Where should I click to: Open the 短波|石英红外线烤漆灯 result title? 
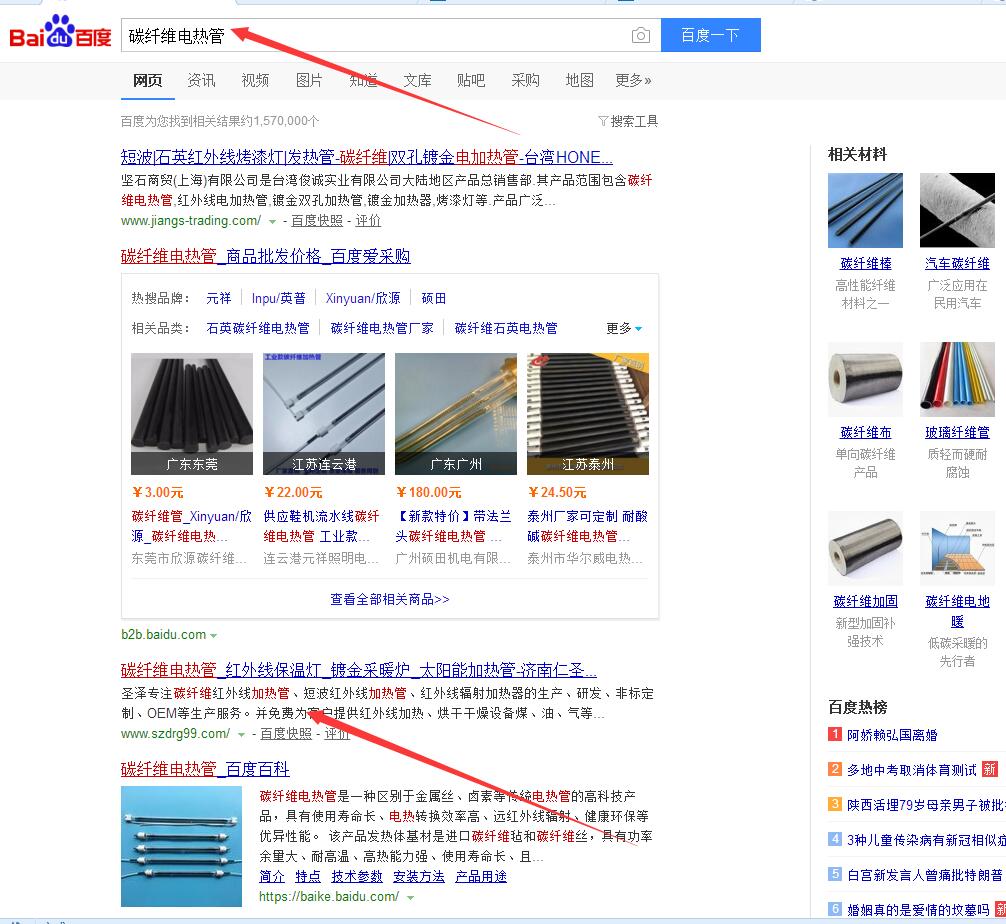pos(366,157)
